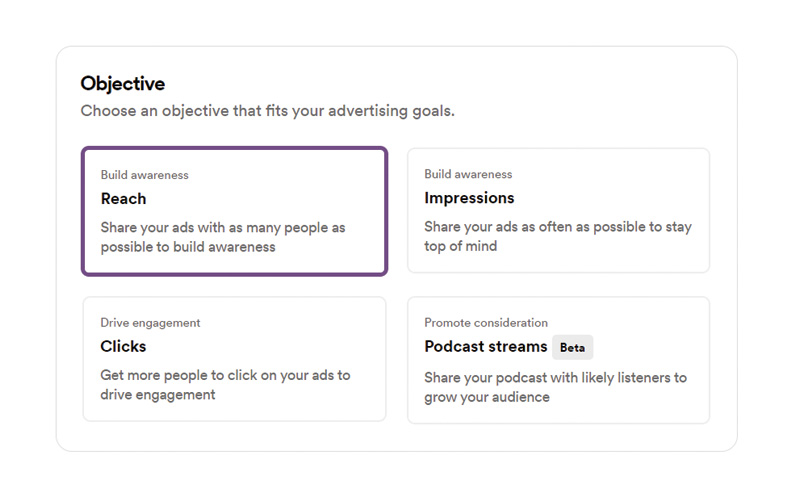The width and height of the screenshot is (800, 500).
Task: Click the Reach card description text
Action: click(x=222, y=237)
